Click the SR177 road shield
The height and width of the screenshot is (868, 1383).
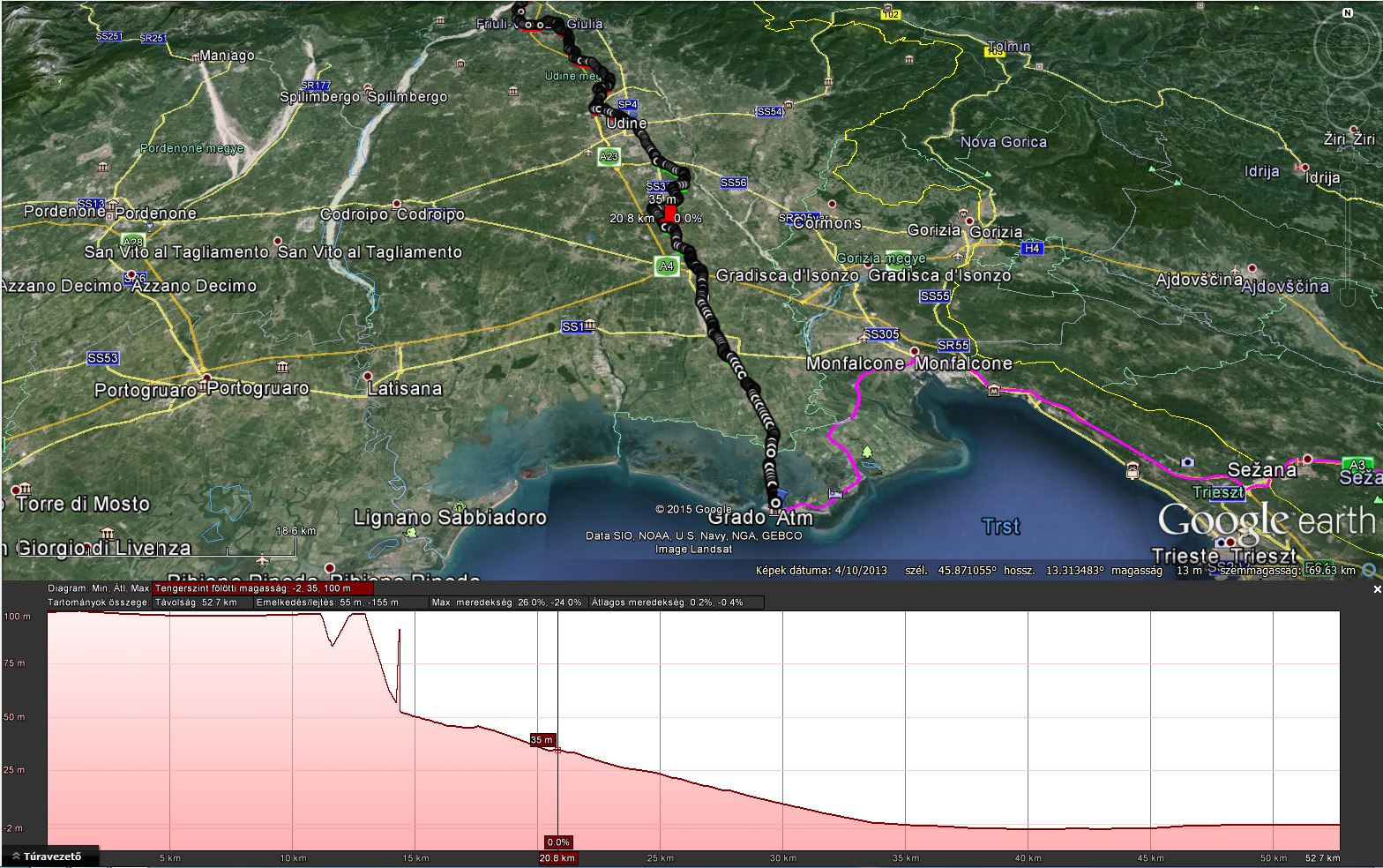pos(316,86)
